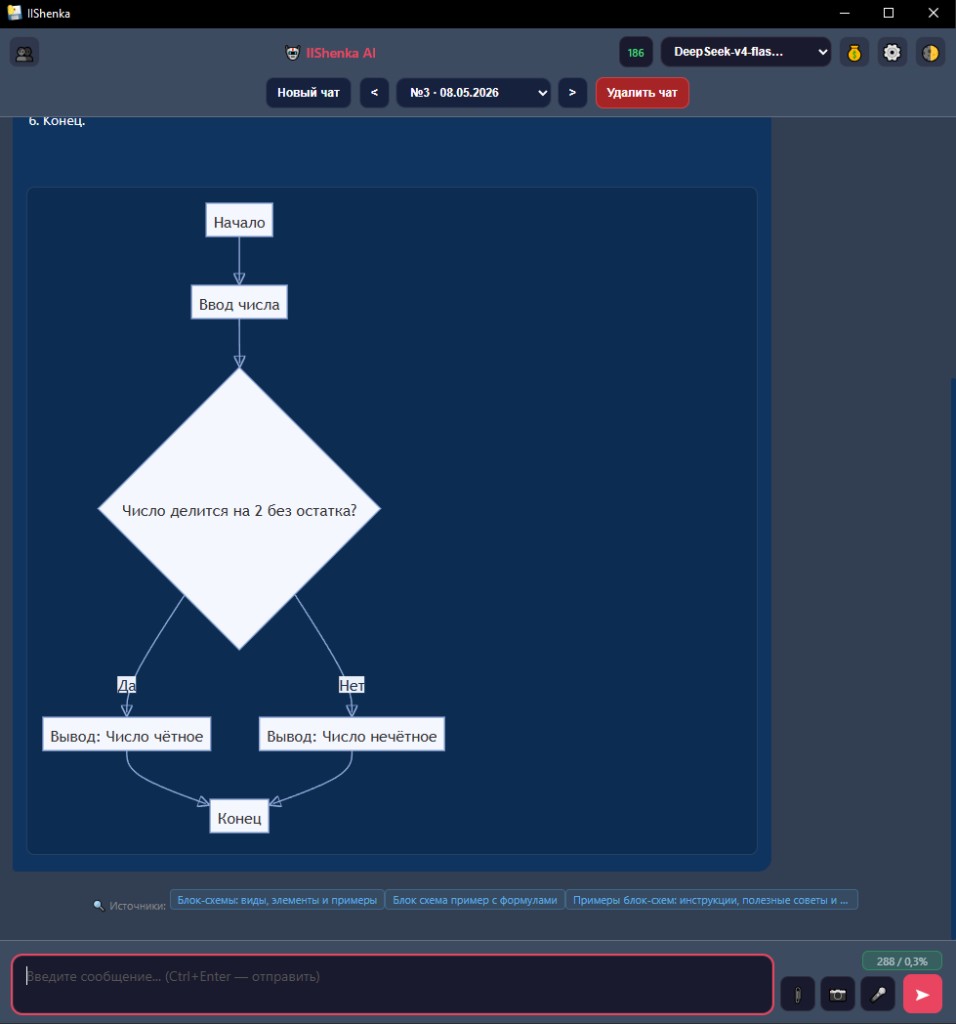
Task: Delete chat with Удалить чат button
Action: (x=642, y=93)
